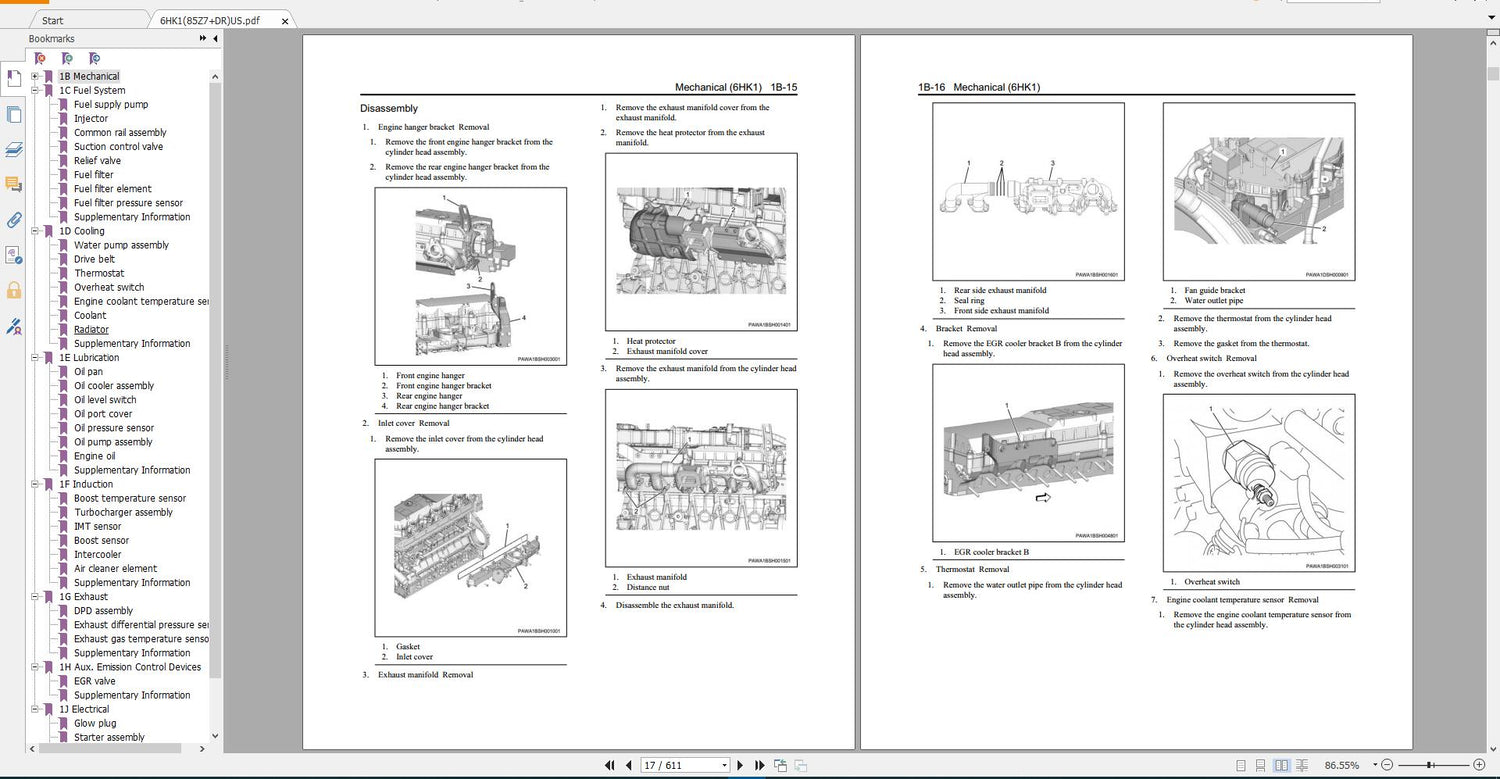Screen dimensions: 1500x779
Task: Open the Glow plug bookmark
Action: [x=95, y=723]
